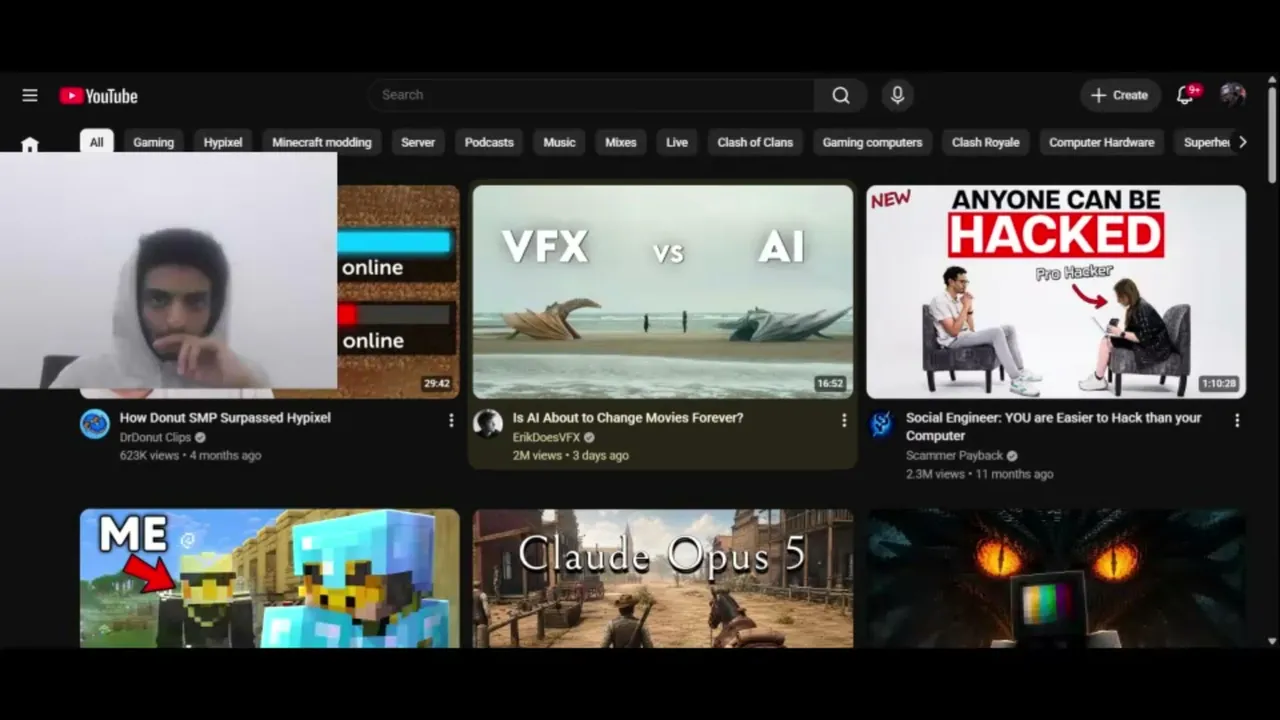This screenshot has width=1280, height=720.
Task: Click the scrollbar down arrow
Action: click(1272, 641)
